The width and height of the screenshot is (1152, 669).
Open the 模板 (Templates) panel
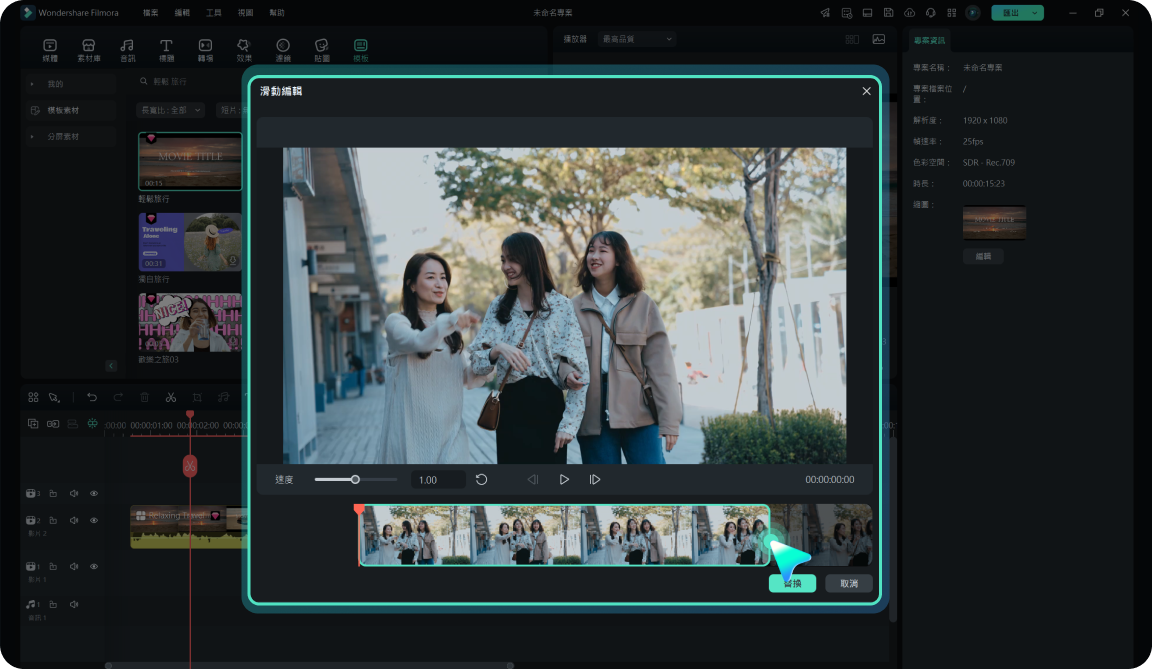361,49
